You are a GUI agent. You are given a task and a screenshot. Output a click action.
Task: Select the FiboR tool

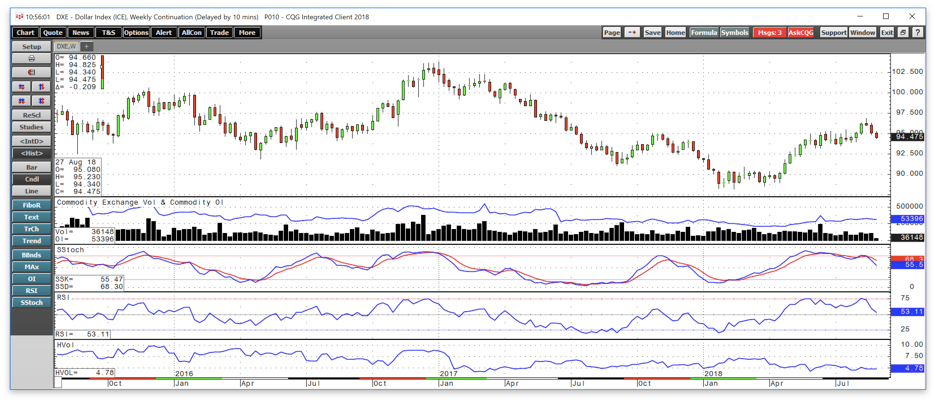pyautogui.click(x=32, y=205)
